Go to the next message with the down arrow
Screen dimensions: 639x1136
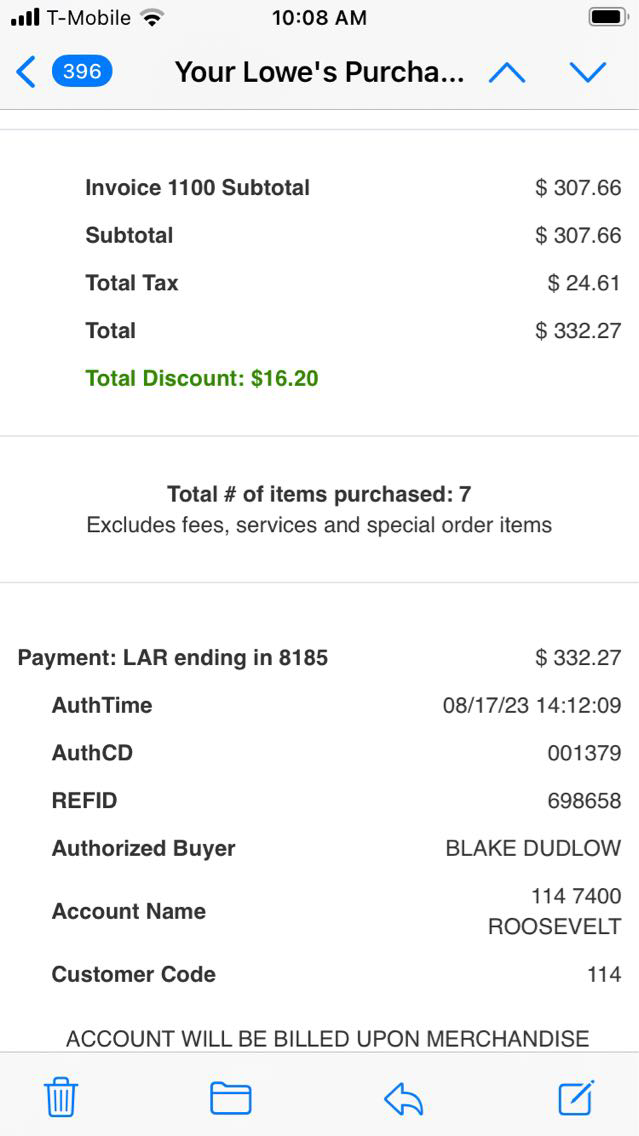tap(587, 72)
